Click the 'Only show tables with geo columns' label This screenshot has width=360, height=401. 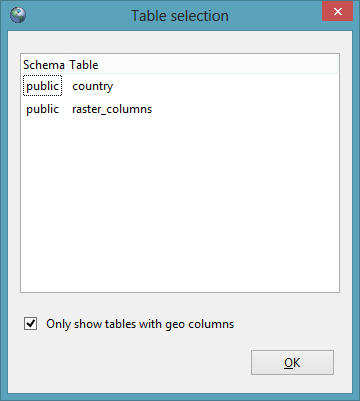(x=140, y=324)
